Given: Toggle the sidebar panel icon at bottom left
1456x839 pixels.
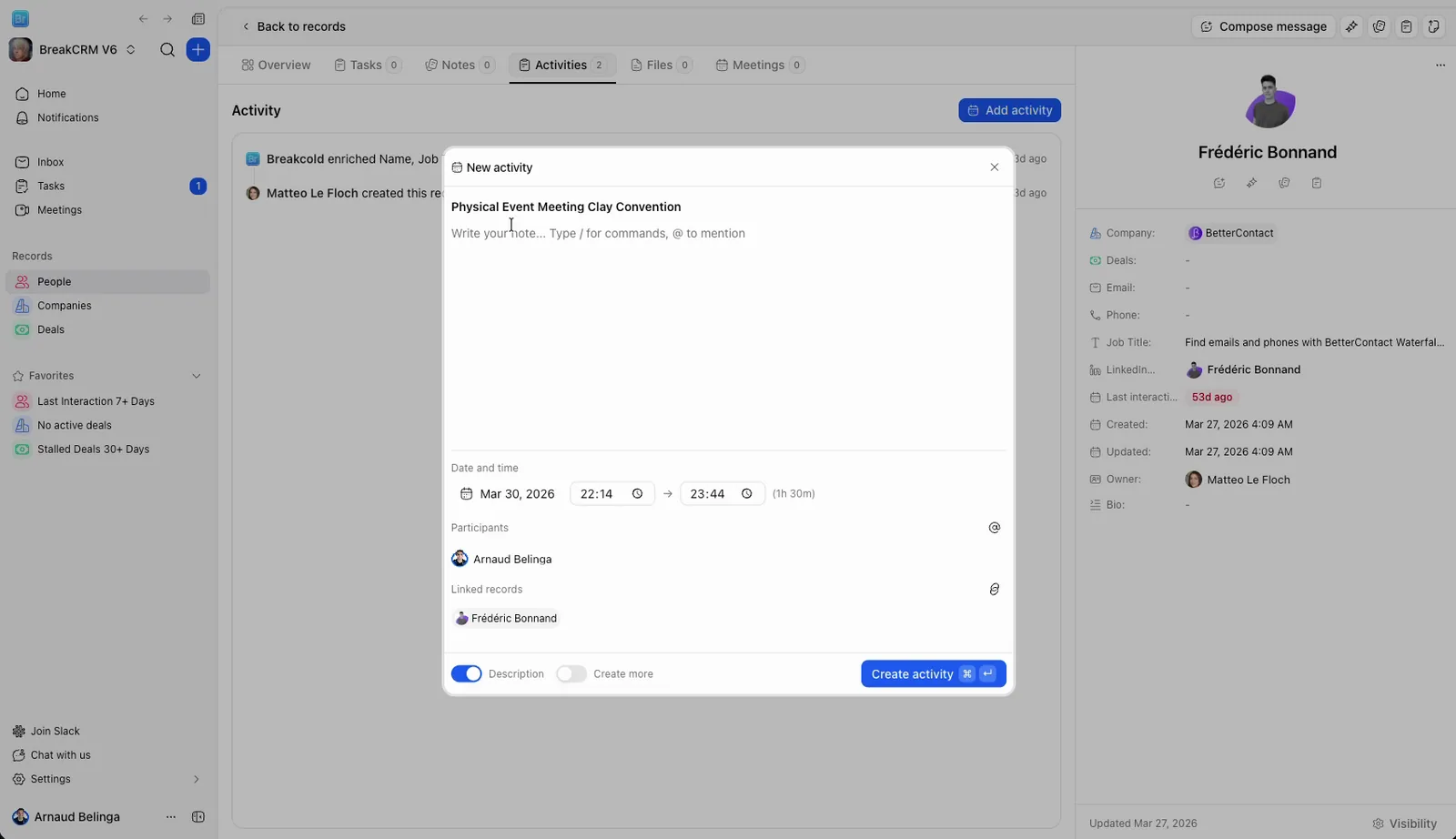Looking at the screenshot, I should point(197,817).
